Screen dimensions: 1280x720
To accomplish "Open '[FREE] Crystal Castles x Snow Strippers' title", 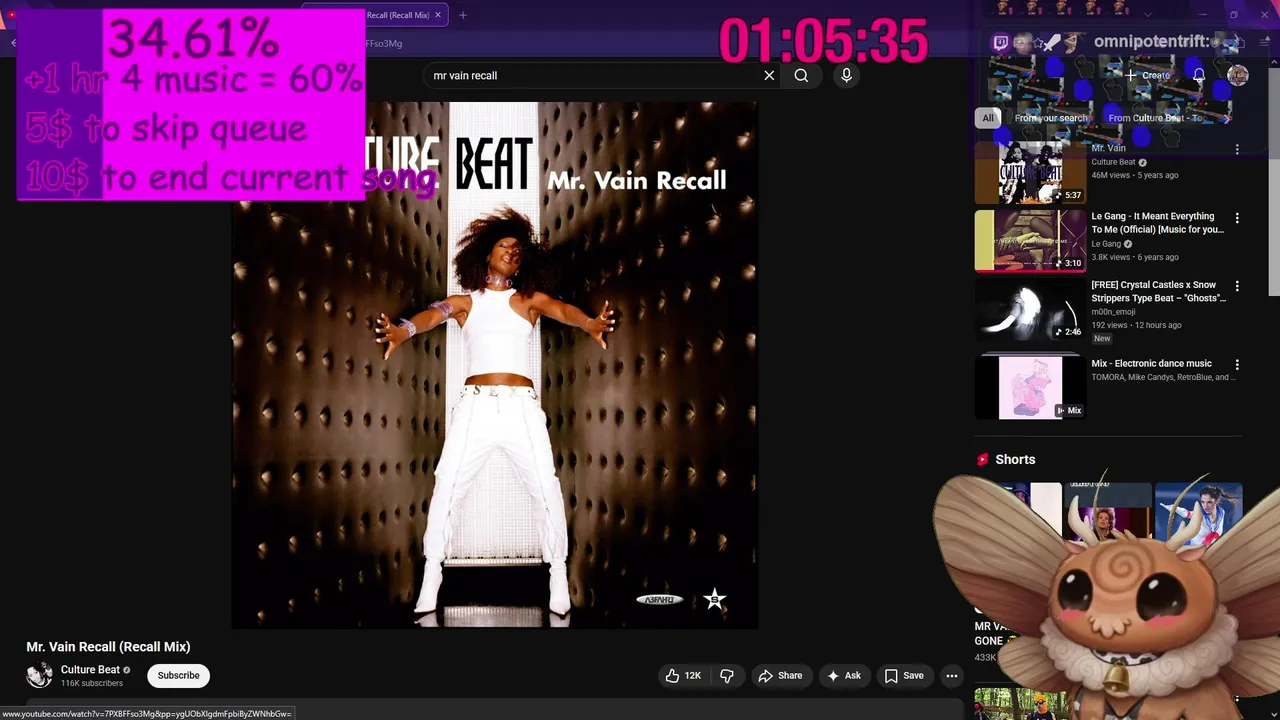I will [x=1158, y=291].
